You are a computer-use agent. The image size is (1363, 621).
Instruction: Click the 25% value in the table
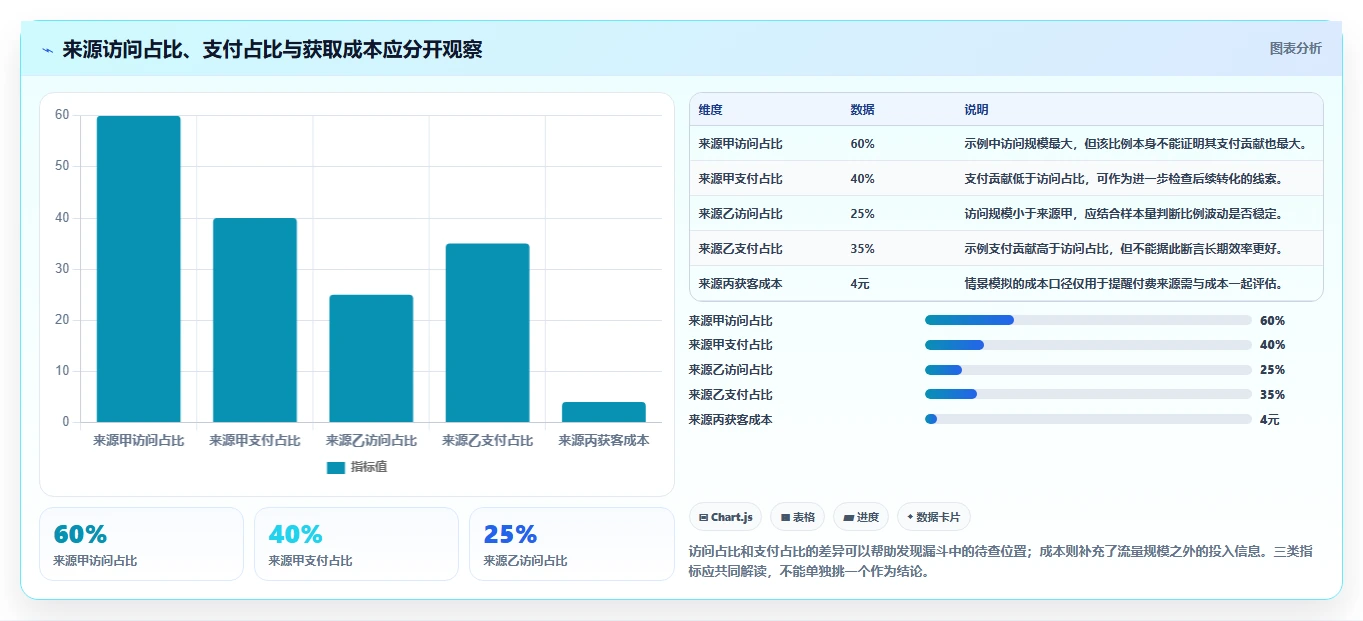point(862,214)
